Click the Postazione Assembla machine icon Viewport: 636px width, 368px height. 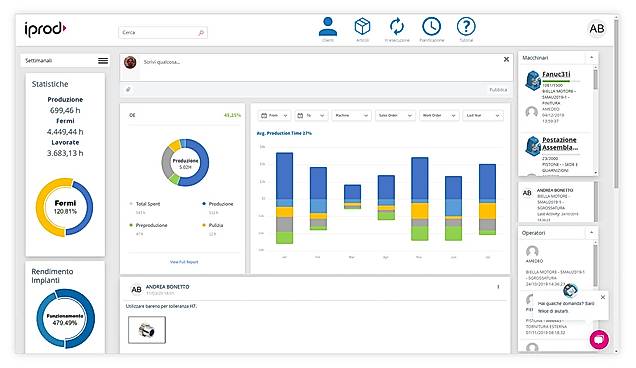tap(533, 146)
